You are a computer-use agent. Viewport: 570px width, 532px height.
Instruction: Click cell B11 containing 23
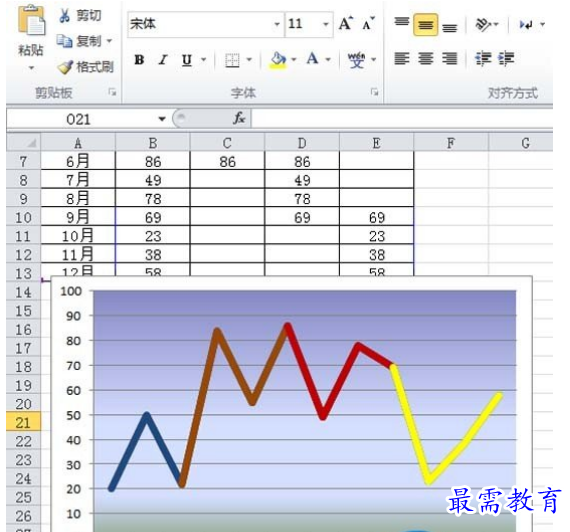153,236
